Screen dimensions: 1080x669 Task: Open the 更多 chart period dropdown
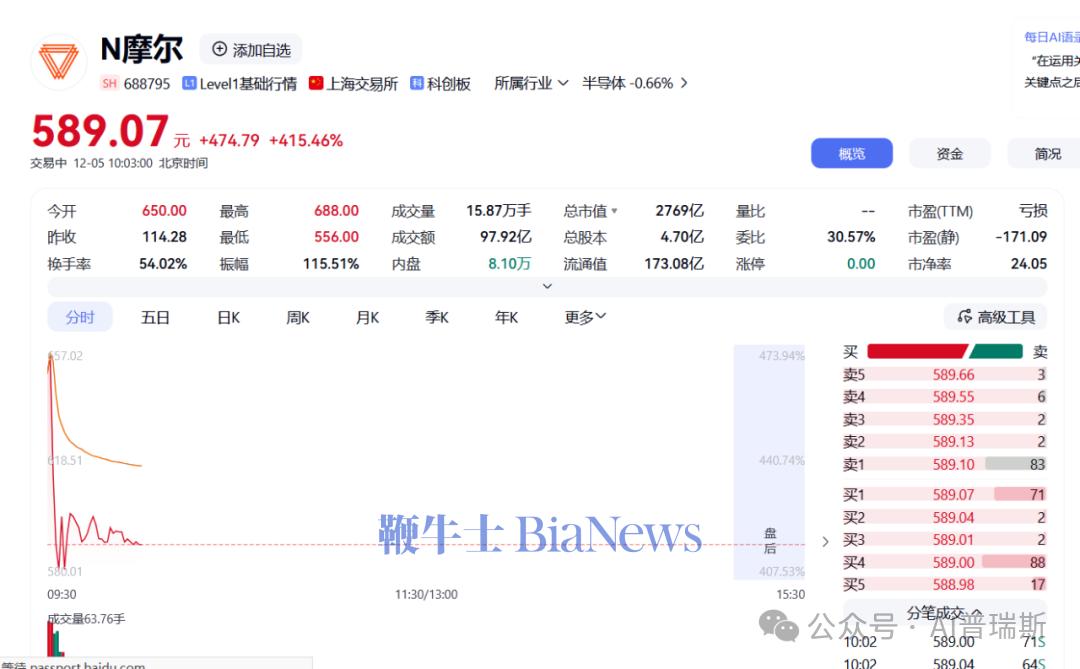(585, 317)
